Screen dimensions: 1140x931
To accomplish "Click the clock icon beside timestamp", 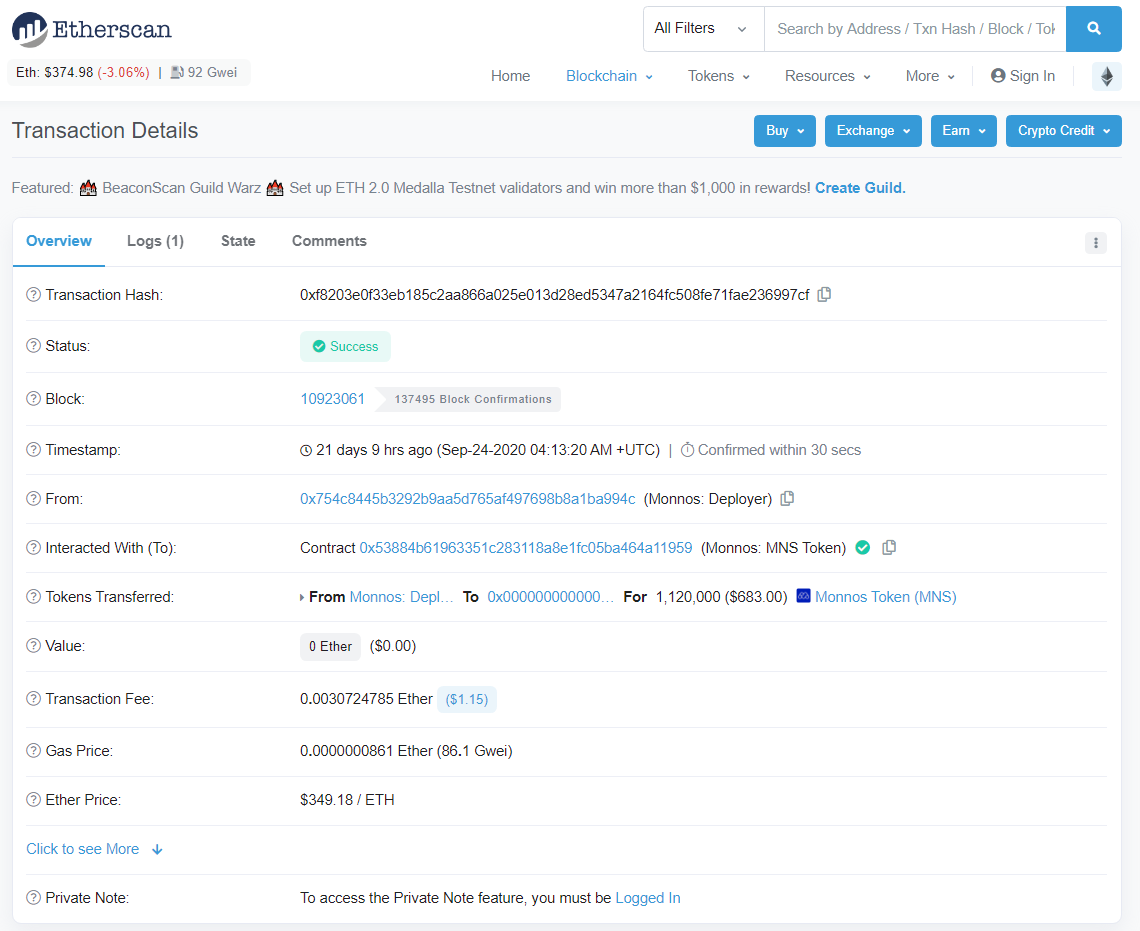I will point(306,451).
